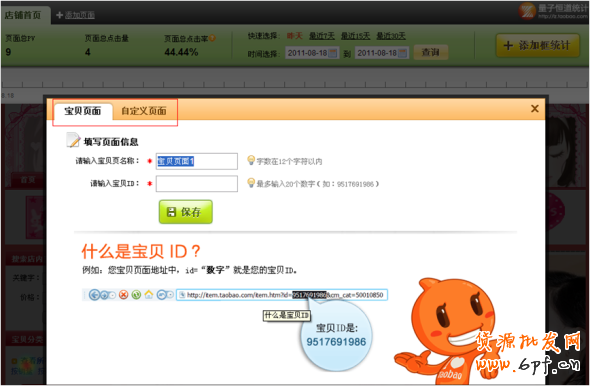590x386 pixels.
Task: Select the 最近30天 quick filter
Action: click(391, 36)
